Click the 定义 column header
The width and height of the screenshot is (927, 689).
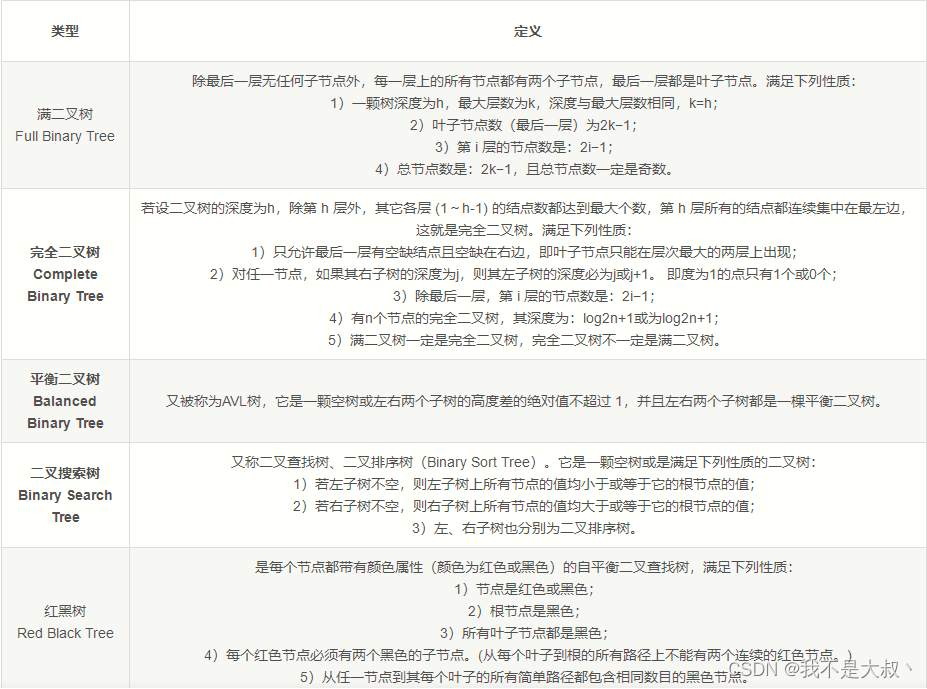tap(527, 30)
